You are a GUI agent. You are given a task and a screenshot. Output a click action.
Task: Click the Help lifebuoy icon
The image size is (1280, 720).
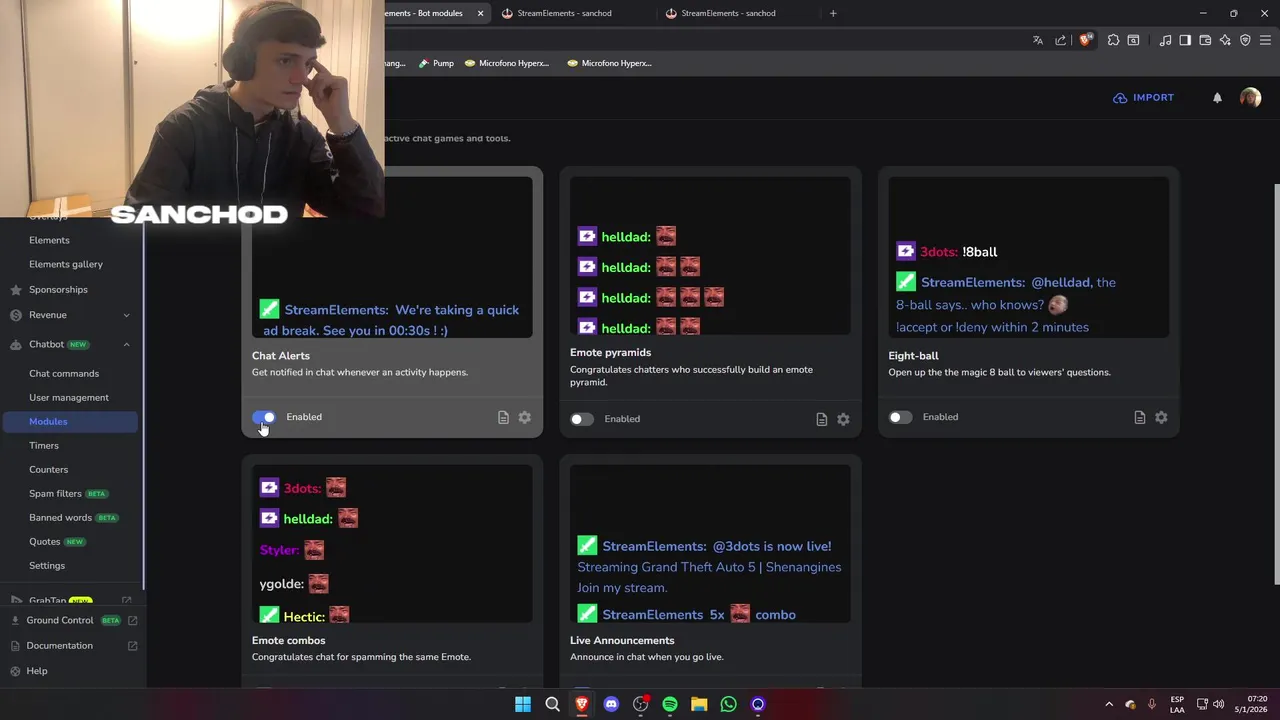click(x=15, y=671)
